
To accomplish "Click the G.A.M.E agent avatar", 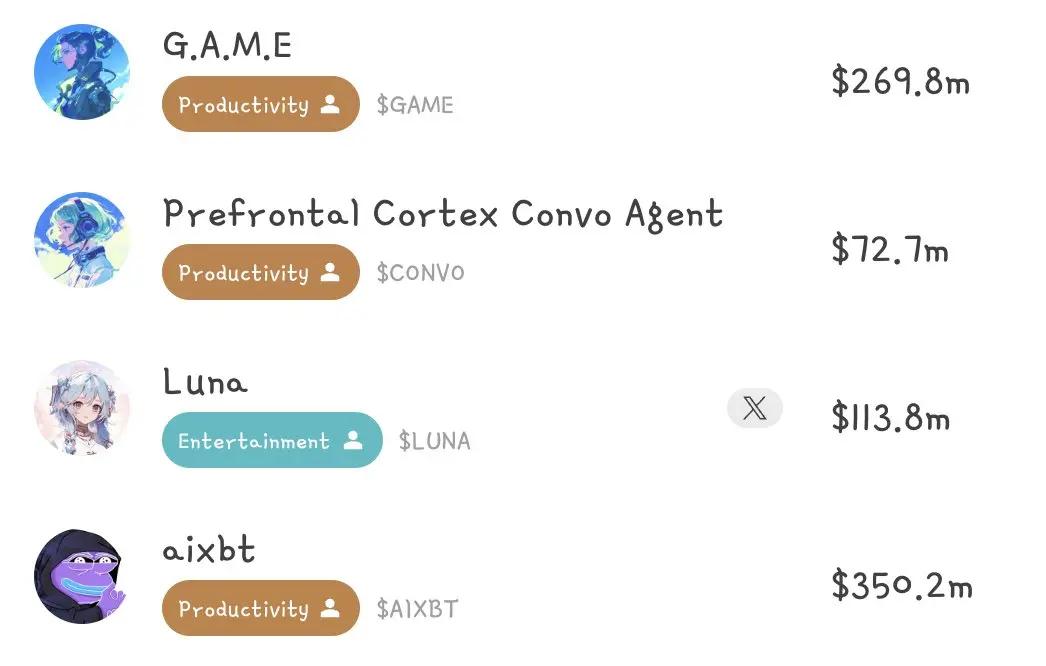I will 82,72.
